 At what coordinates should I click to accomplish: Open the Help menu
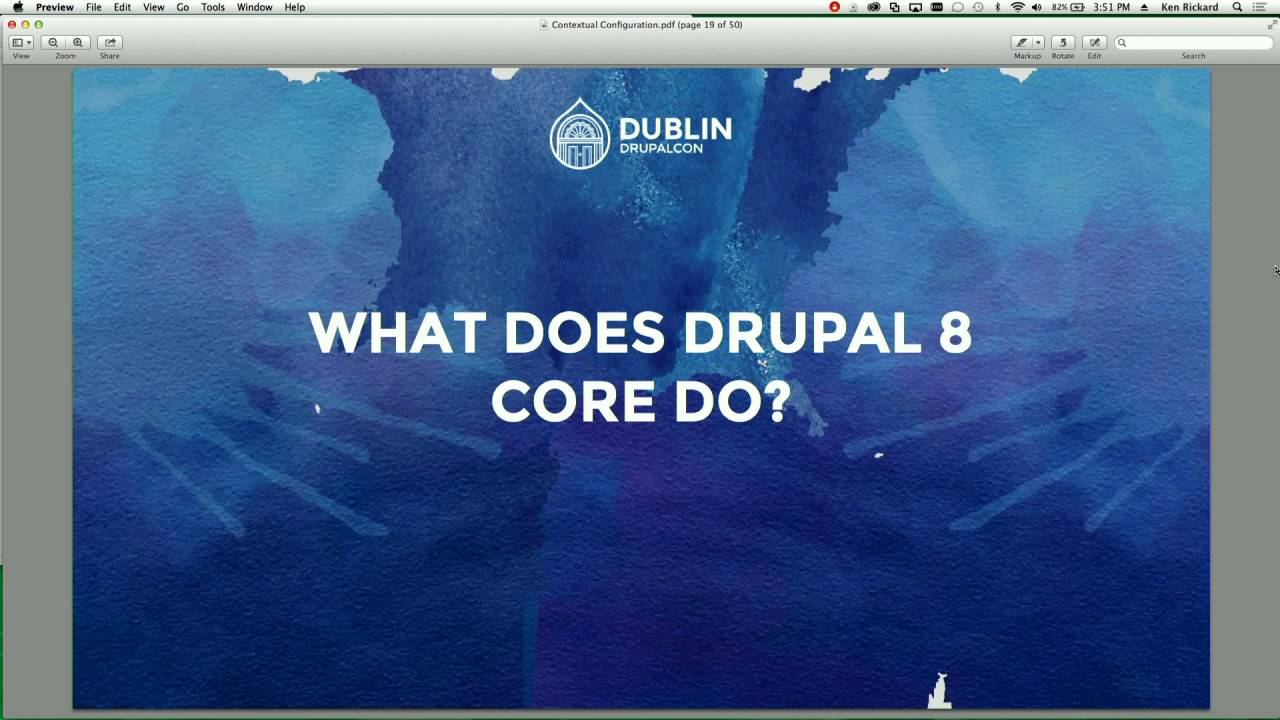click(x=294, y=7)
